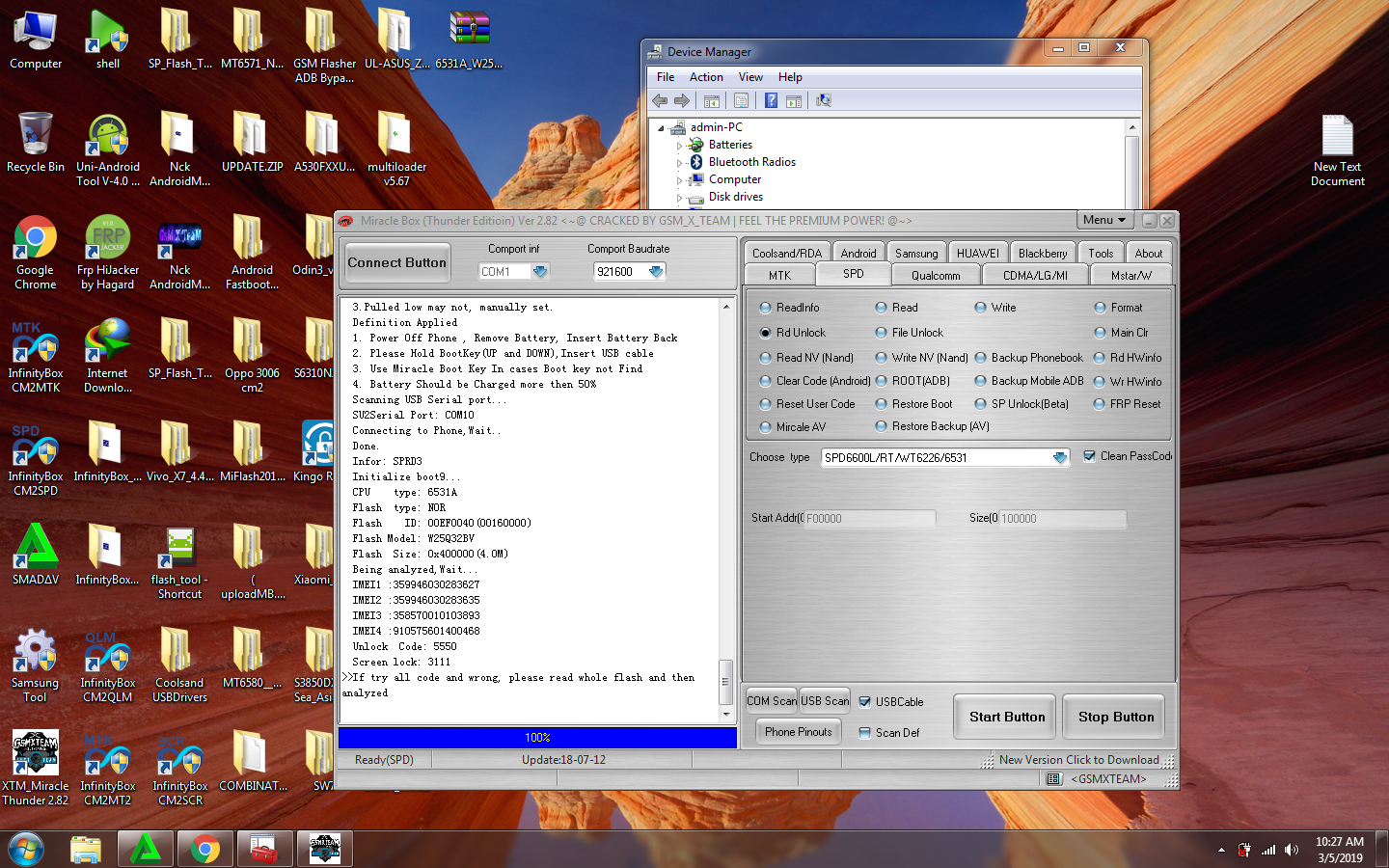Viewport: 1389px width, 868px height.
Task: Open InfinityBox CM2QLM shortcut
Action: (x=108, y=665)
